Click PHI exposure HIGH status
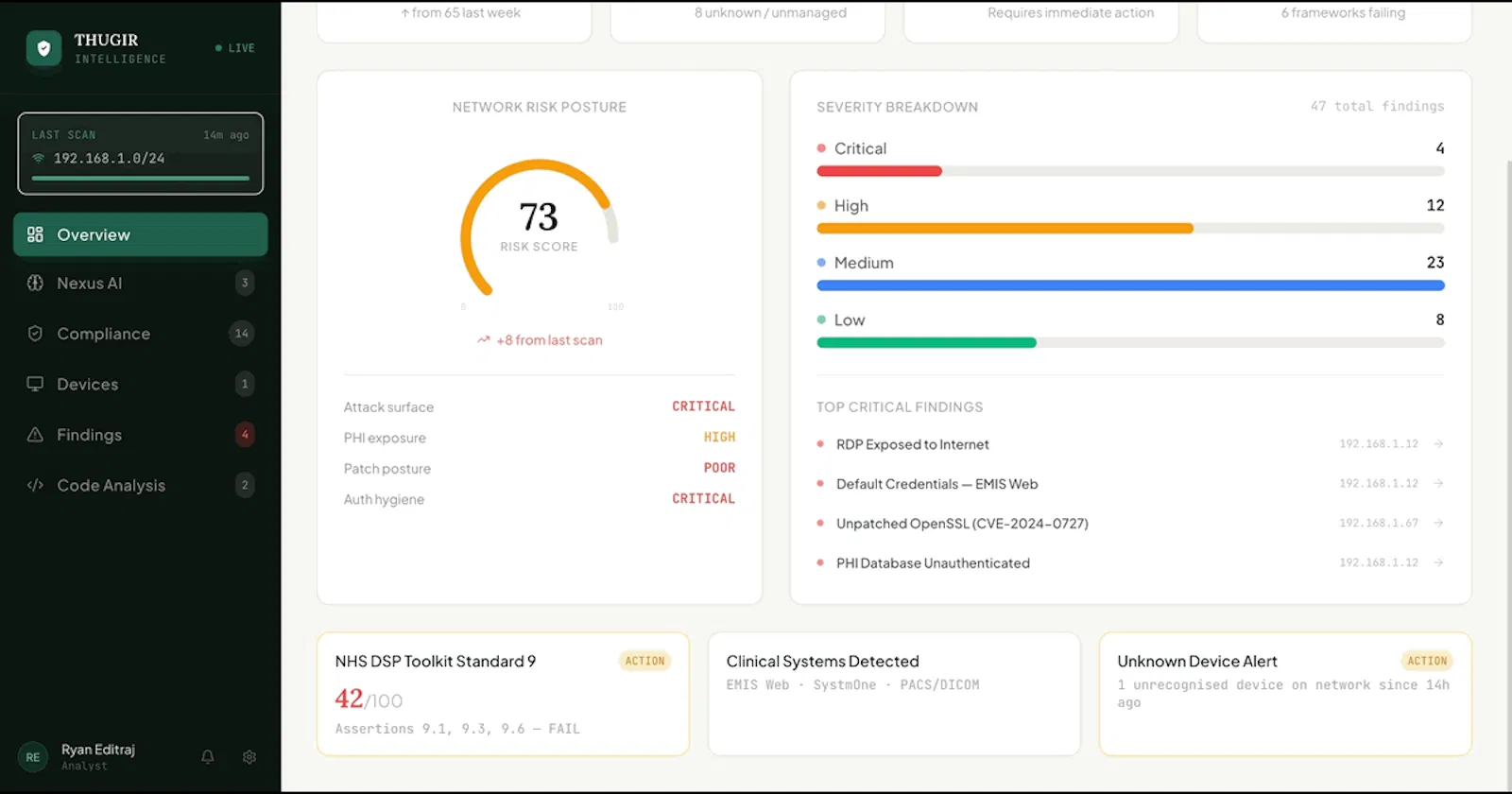Viewport: 1512px width, 794px height. pos(719,438)
